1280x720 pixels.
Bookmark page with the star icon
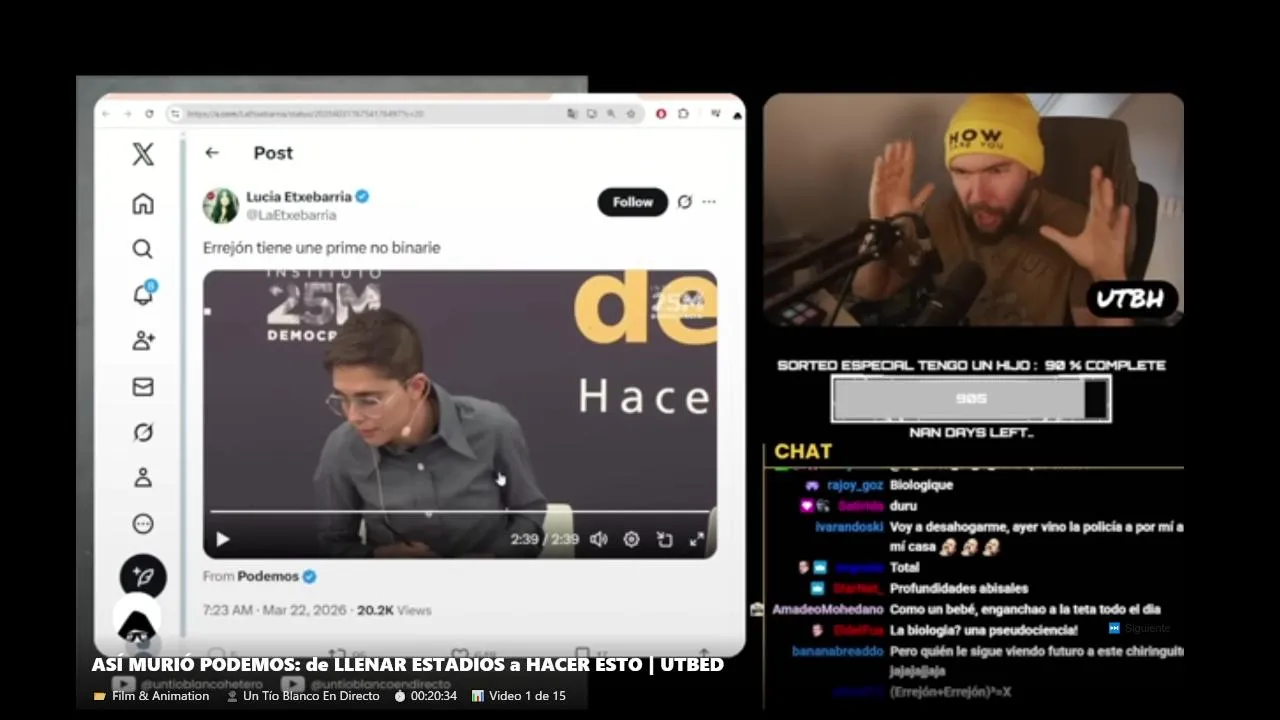point(630,114)
